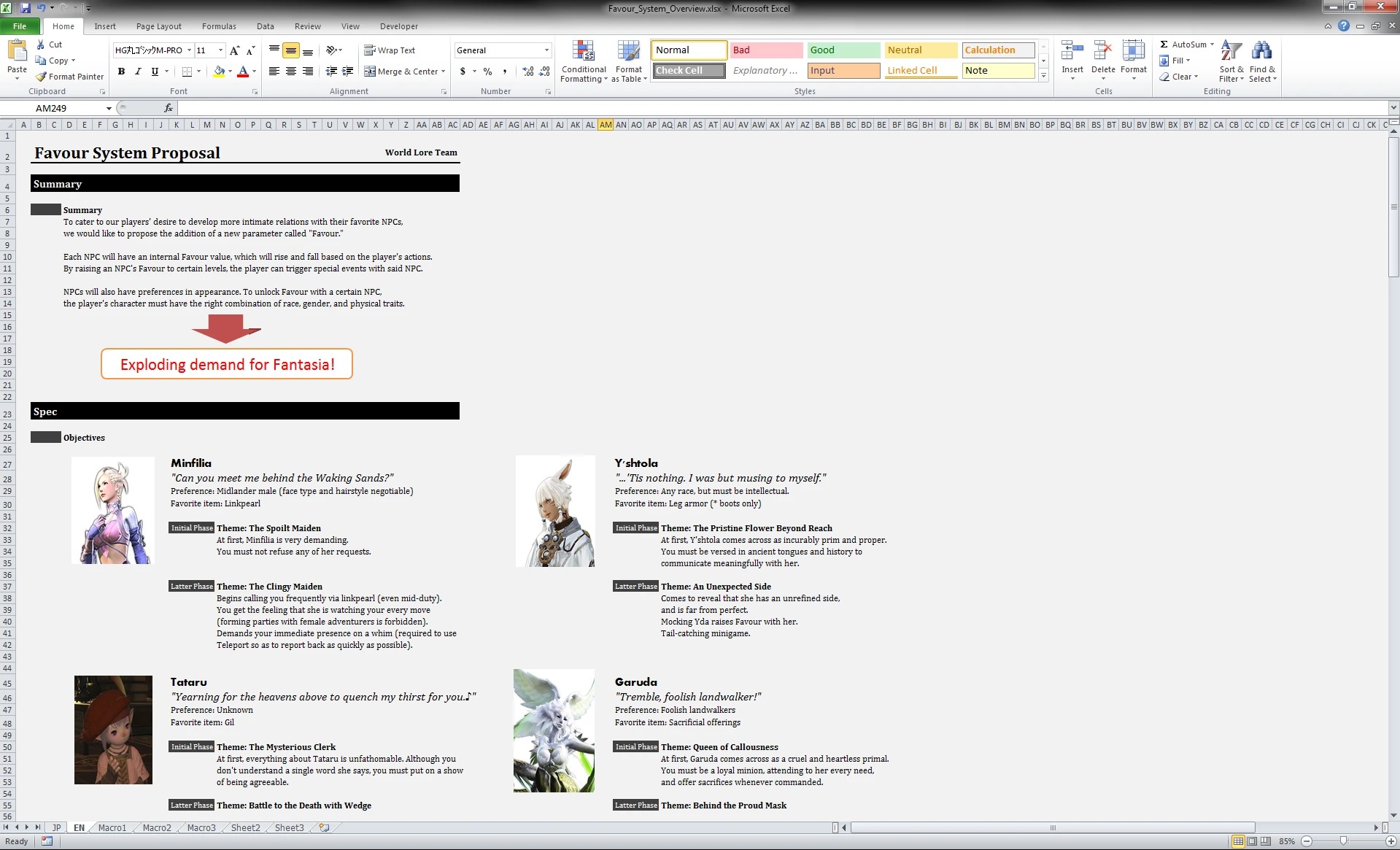Click in the formula bar input
1400x850 pixels.
782,108
